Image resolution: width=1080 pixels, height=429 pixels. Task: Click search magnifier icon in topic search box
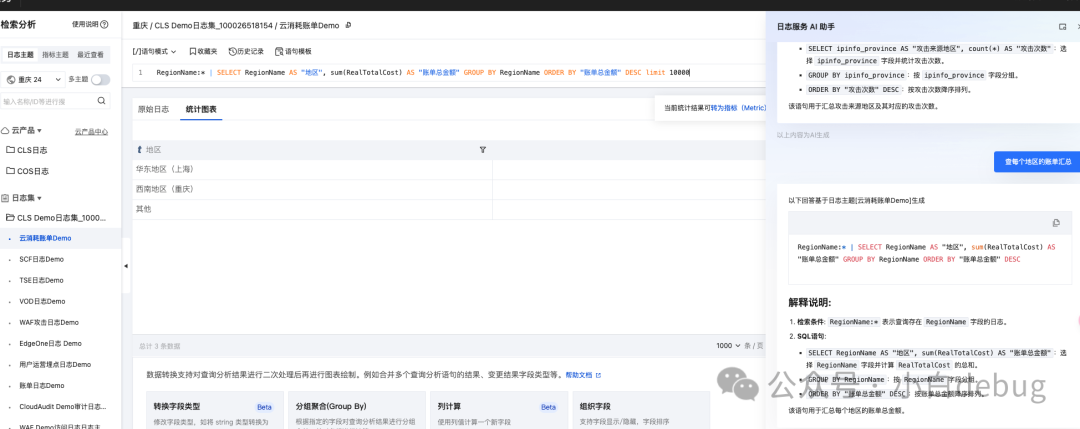[101, 101]
